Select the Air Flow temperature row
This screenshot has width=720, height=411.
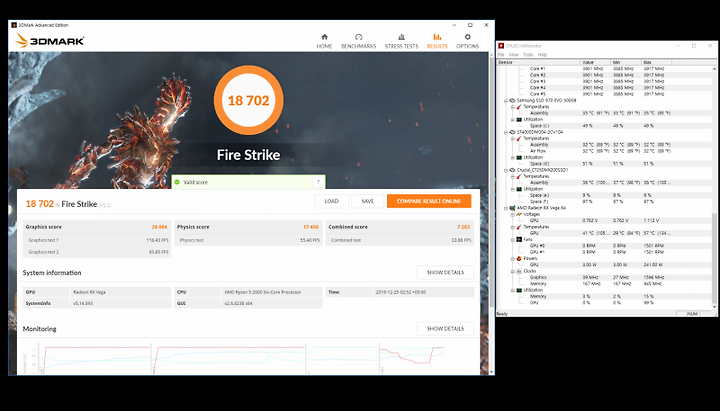tap(605, 151)
